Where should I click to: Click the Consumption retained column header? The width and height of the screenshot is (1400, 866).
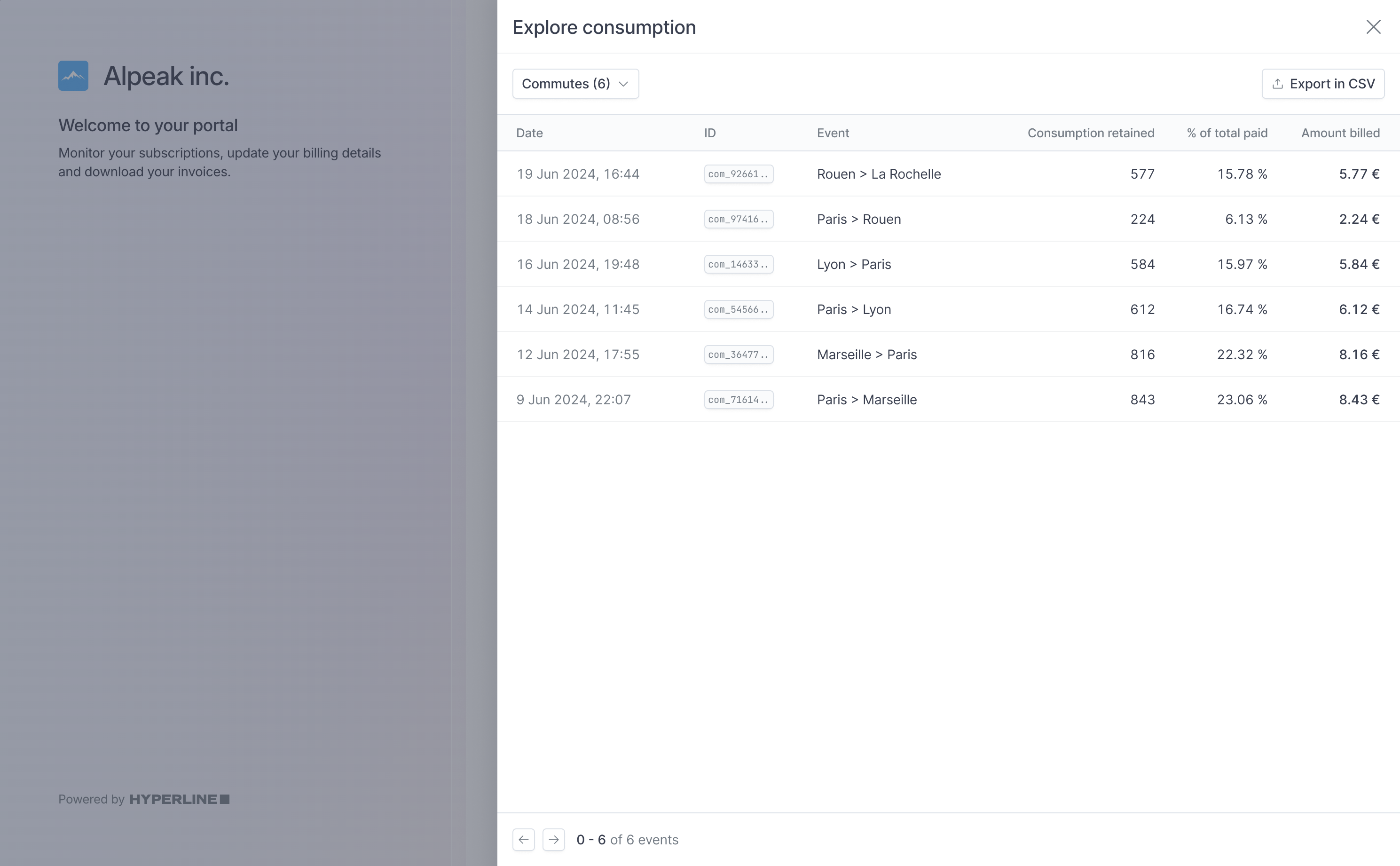click(1090, 133)
